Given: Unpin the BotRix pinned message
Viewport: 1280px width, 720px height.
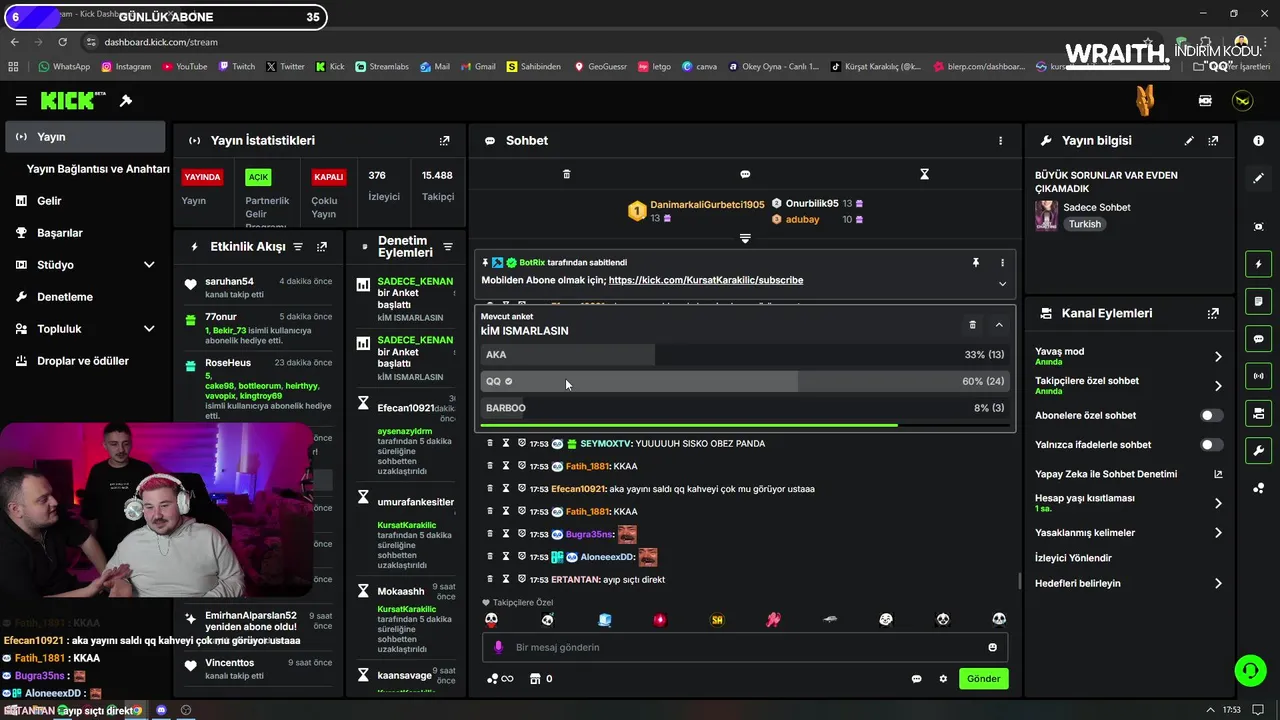Looking at the screenshot, I should coord(976,263).
